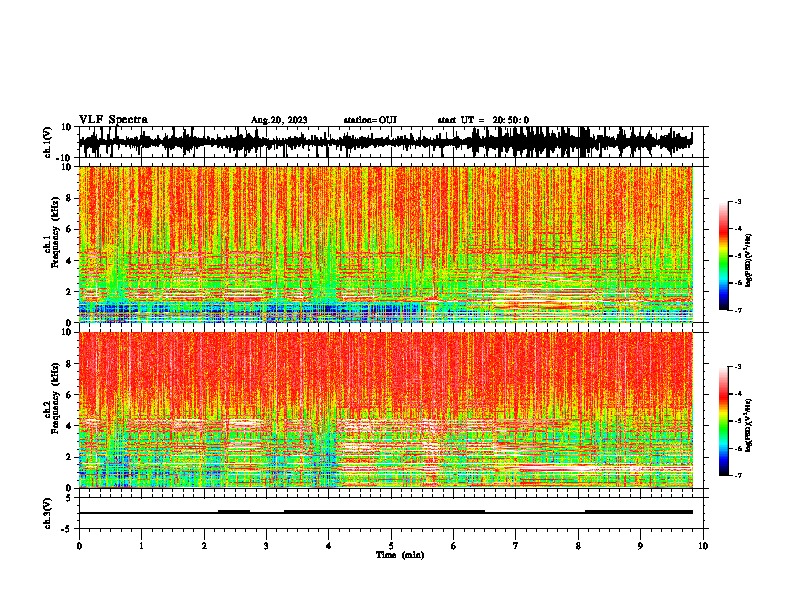Viewport: 792px width, 612px height.
Task: Select the "ch.3(V)" axis label
Action: [48, 514]
